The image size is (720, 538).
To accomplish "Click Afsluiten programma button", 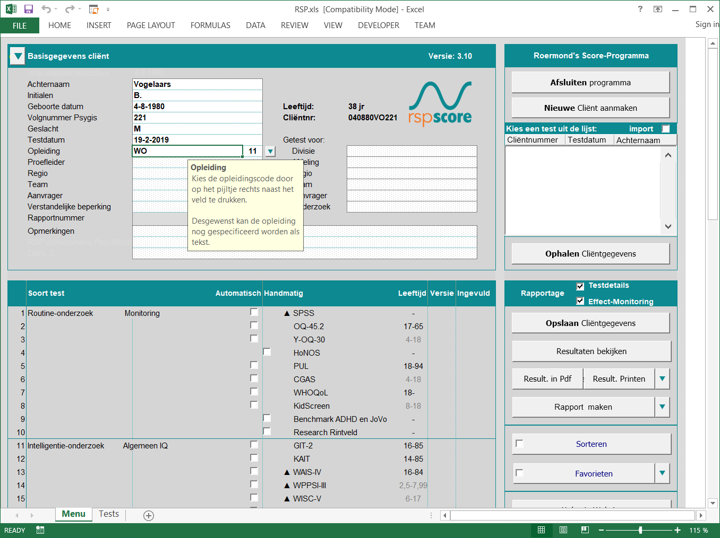I will 591,83.
